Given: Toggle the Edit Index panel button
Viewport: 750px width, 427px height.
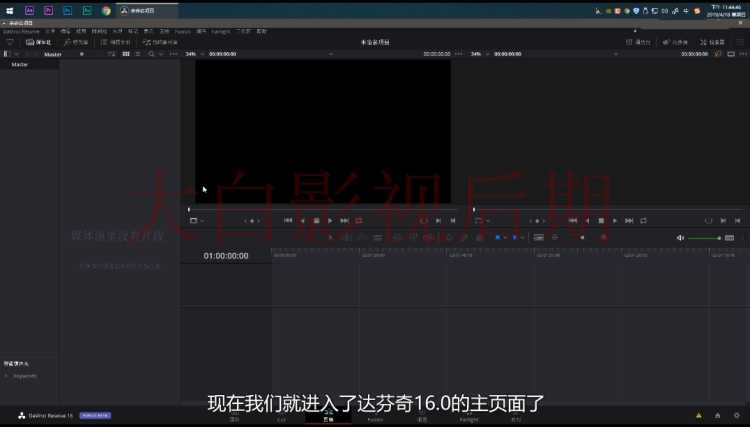Looking at the screenshot, I should [115, 43].
